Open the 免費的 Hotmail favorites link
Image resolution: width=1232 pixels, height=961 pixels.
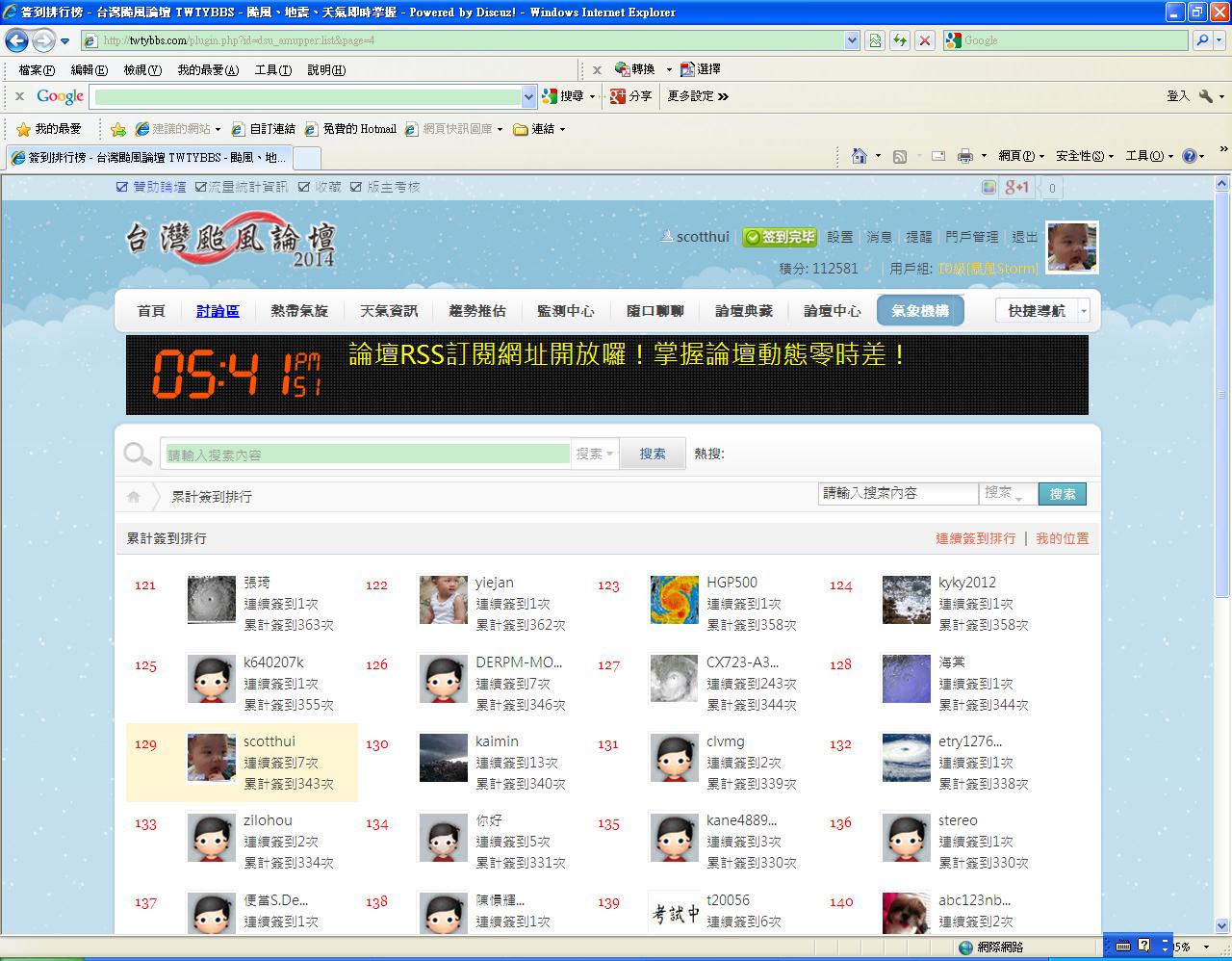(x=350, y=129)
